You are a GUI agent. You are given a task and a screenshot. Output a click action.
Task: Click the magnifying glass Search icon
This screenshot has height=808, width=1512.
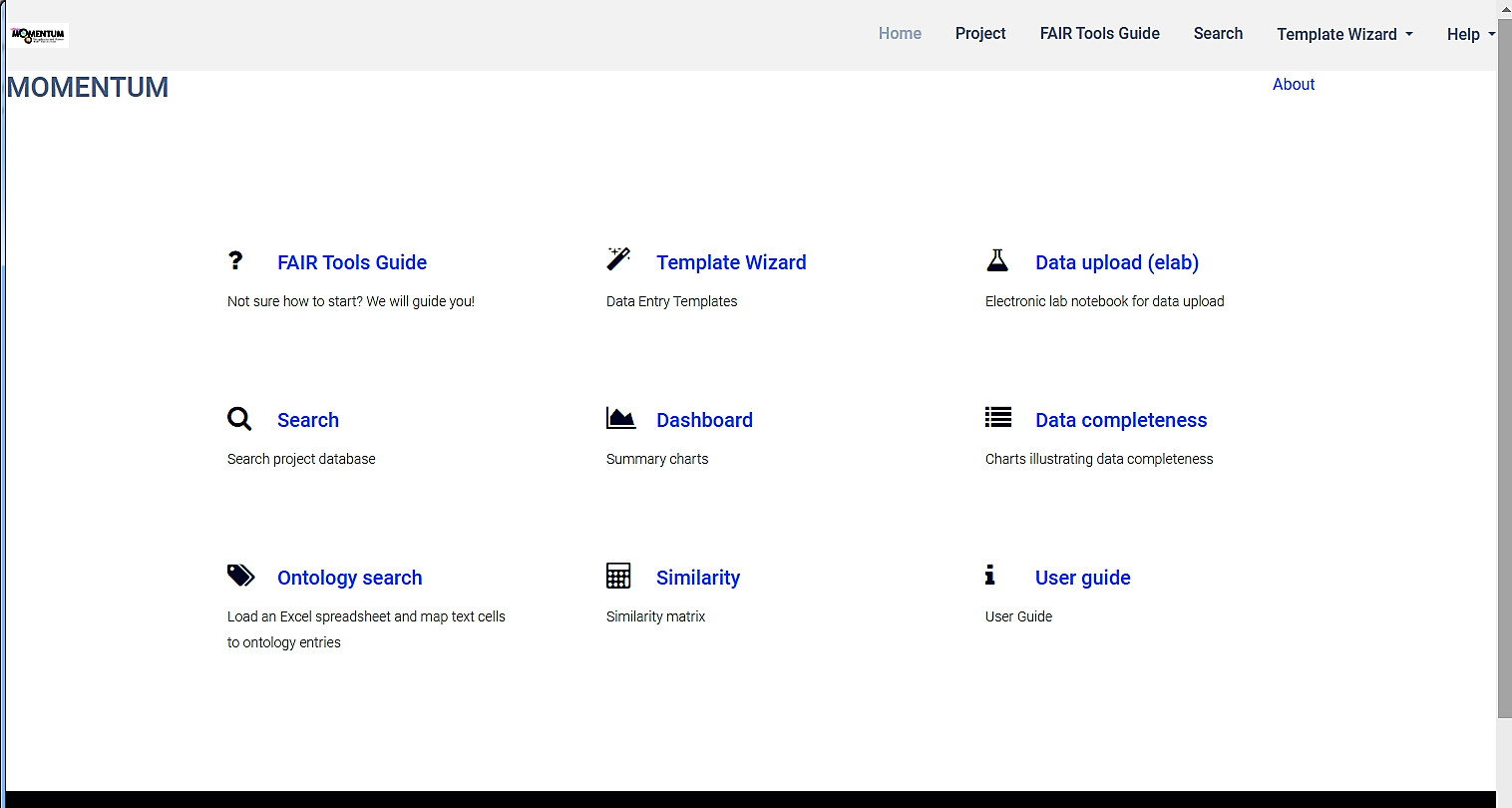coord(239,418)
